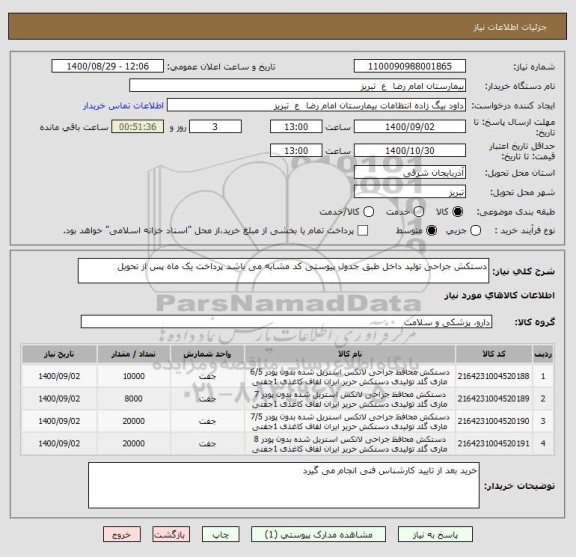This screenshot has width=576, height=557.
Task: Click the buyer organization name field
Action: [298, 86]
